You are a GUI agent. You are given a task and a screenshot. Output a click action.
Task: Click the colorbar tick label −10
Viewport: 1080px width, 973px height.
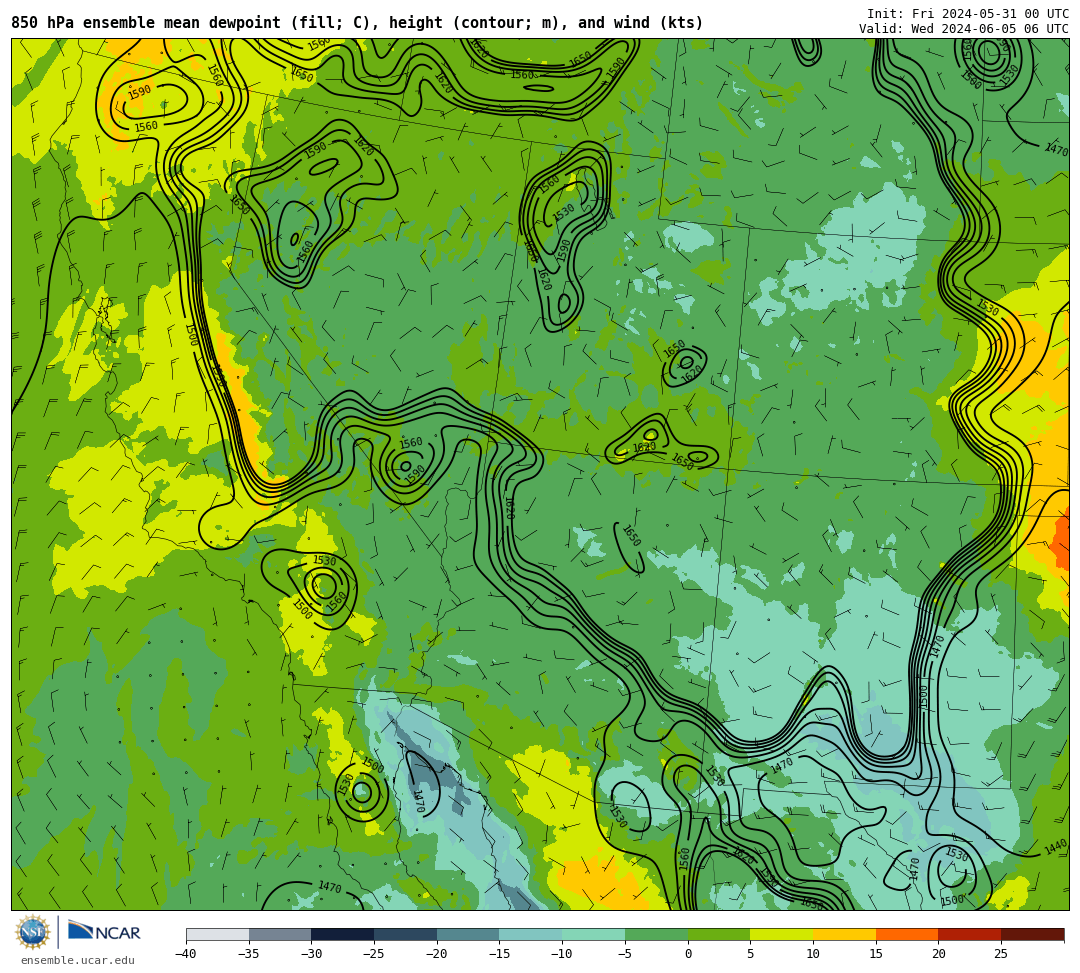coord(561,954)
